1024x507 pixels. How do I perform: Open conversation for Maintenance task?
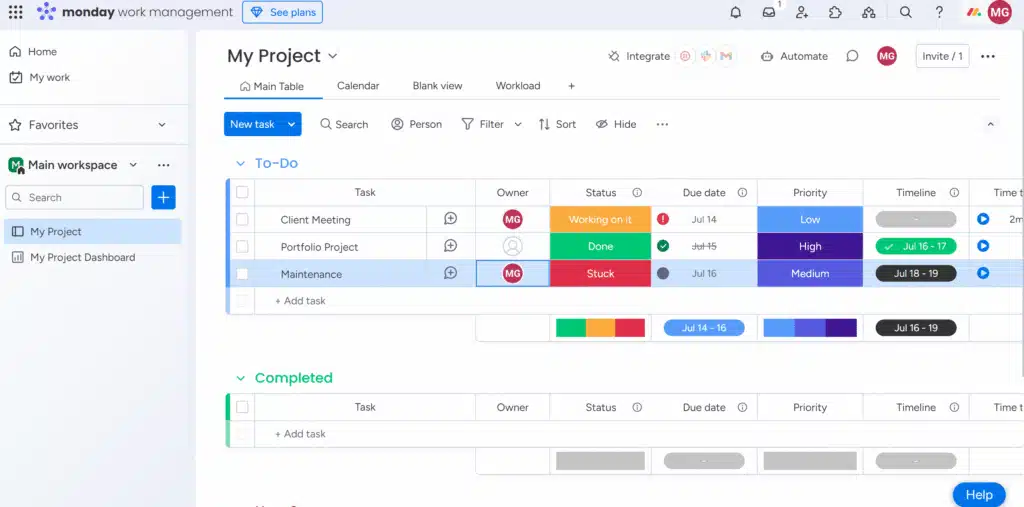tap(450, 273)
